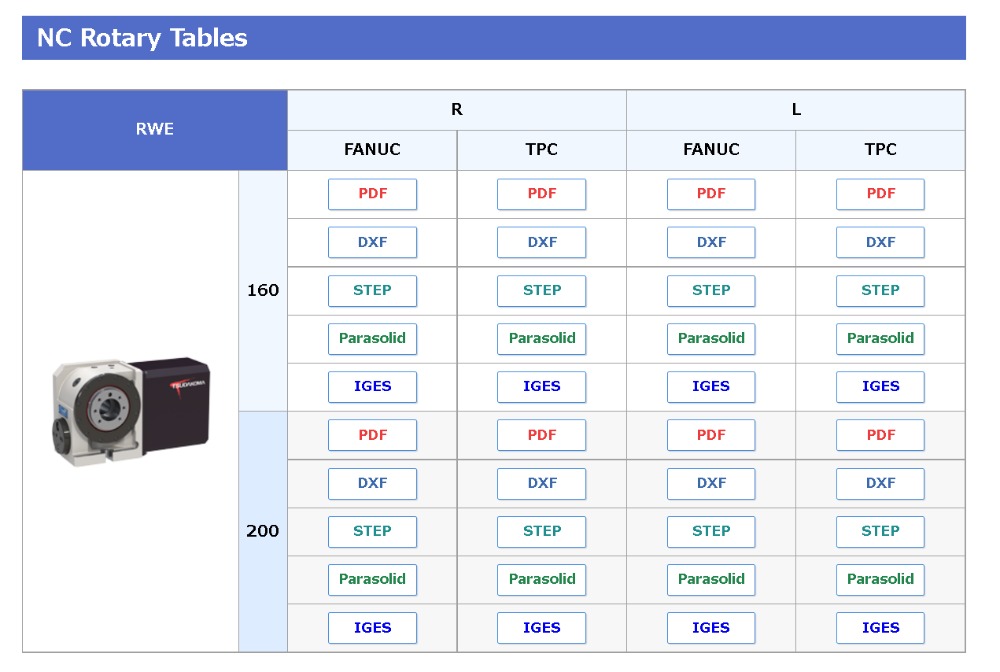Download STEP for RWE 200 R FANUC

point(372,532)
